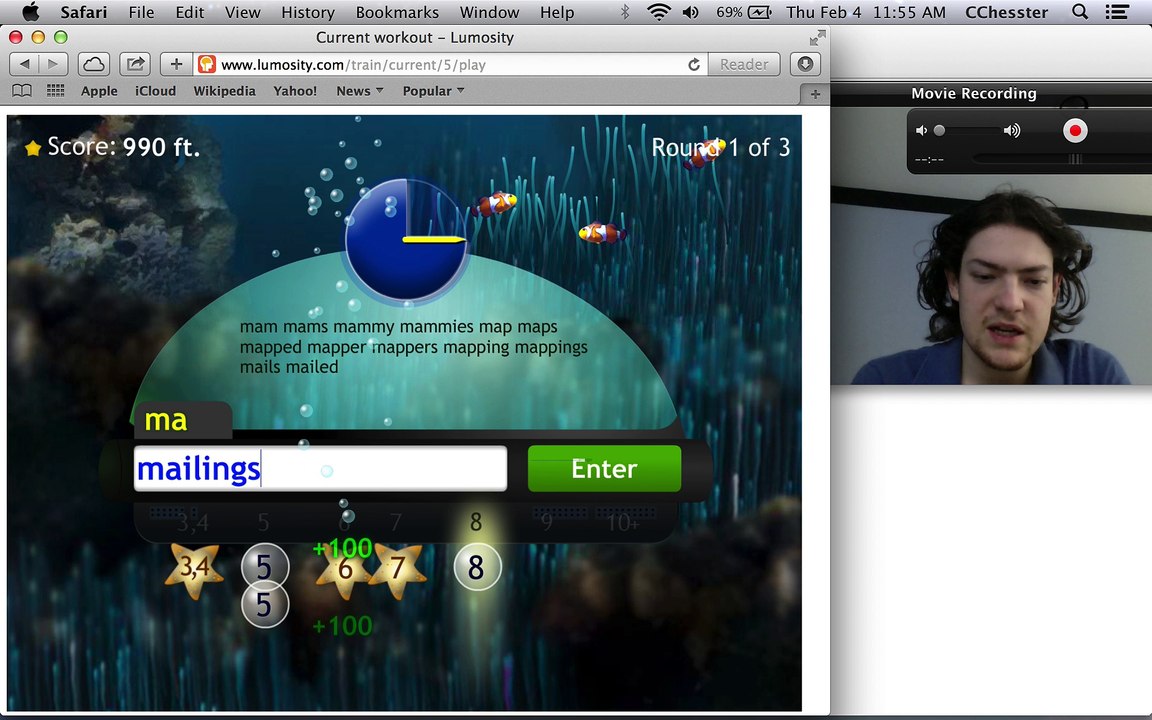
Task: Click the Reader button
Action: point(744,65)
